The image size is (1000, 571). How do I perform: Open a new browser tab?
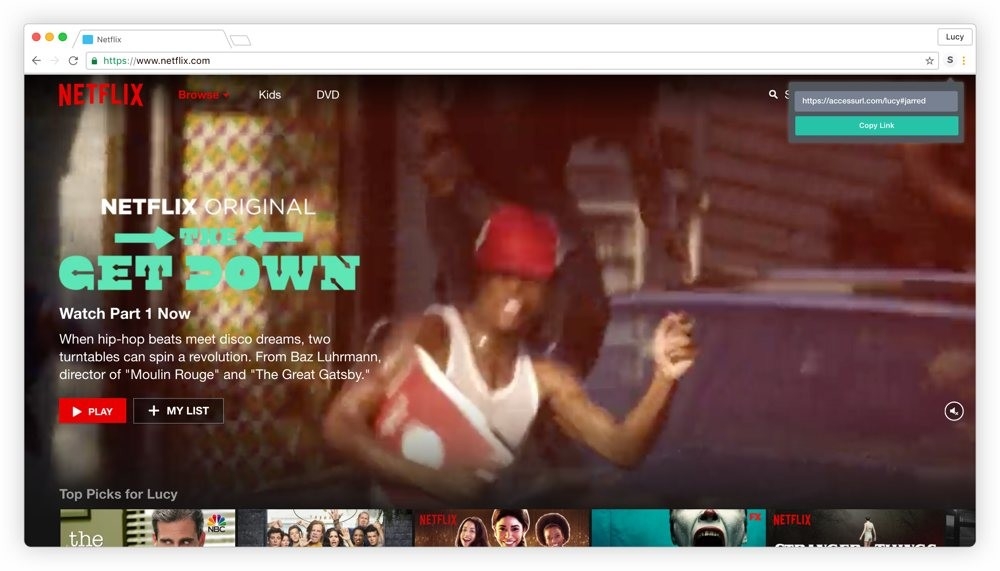pyautogui.click(x=240, y=40)
